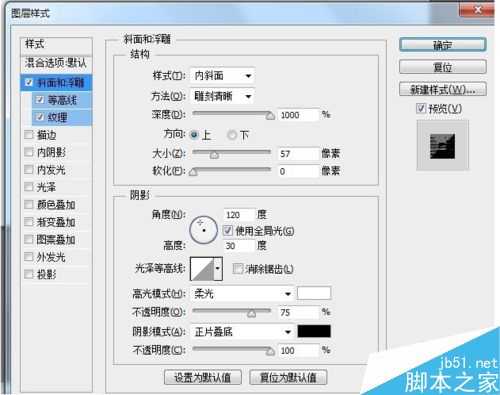Image resolution: width=500 pixels, height=395 pixels.
Task: Click the 新建样式(W)... button
Action: pos(442,89)
